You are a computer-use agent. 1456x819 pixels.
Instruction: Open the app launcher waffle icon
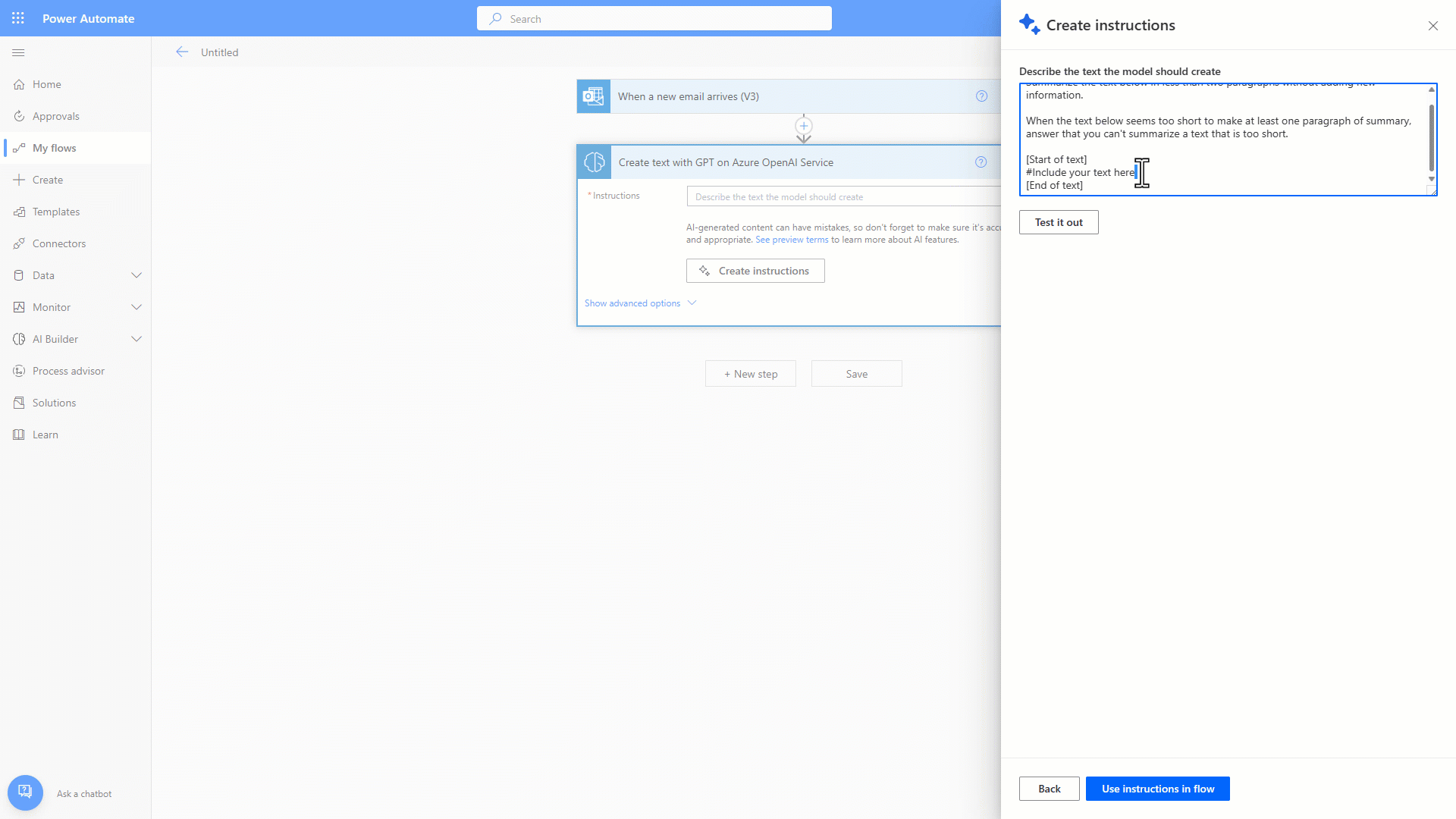point(18,18)
